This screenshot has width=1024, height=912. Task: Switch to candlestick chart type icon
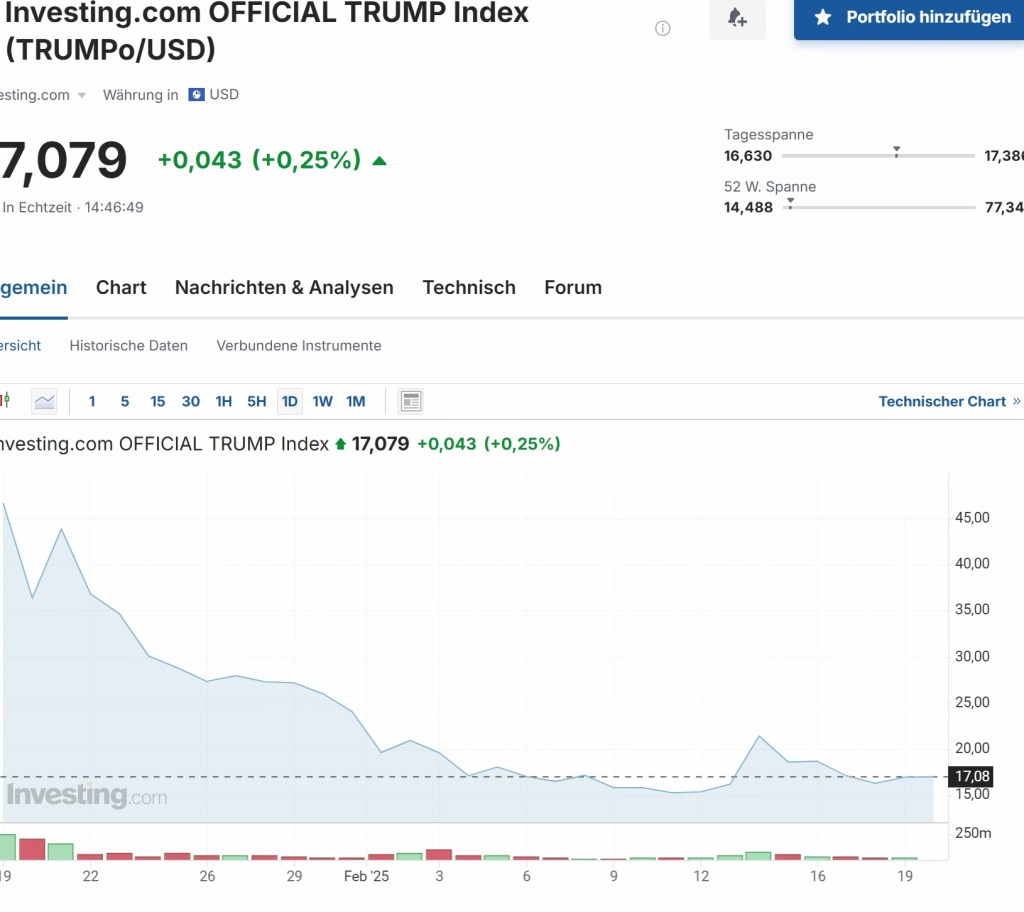pyautogui.click(x=5, y=402)
